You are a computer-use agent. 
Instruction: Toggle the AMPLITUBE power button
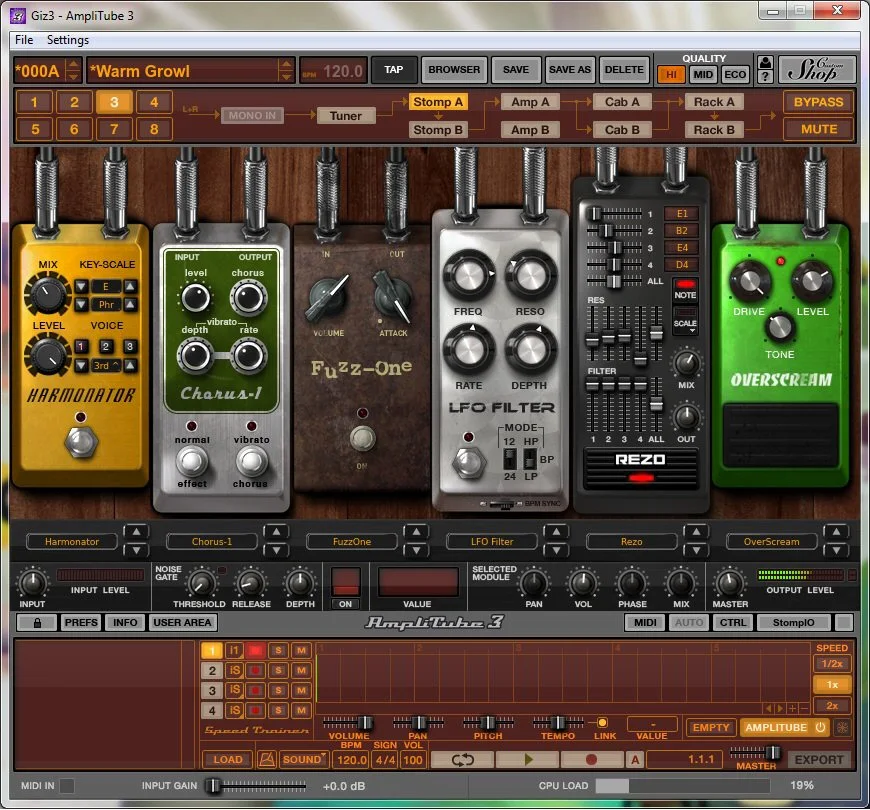point(821,727)
